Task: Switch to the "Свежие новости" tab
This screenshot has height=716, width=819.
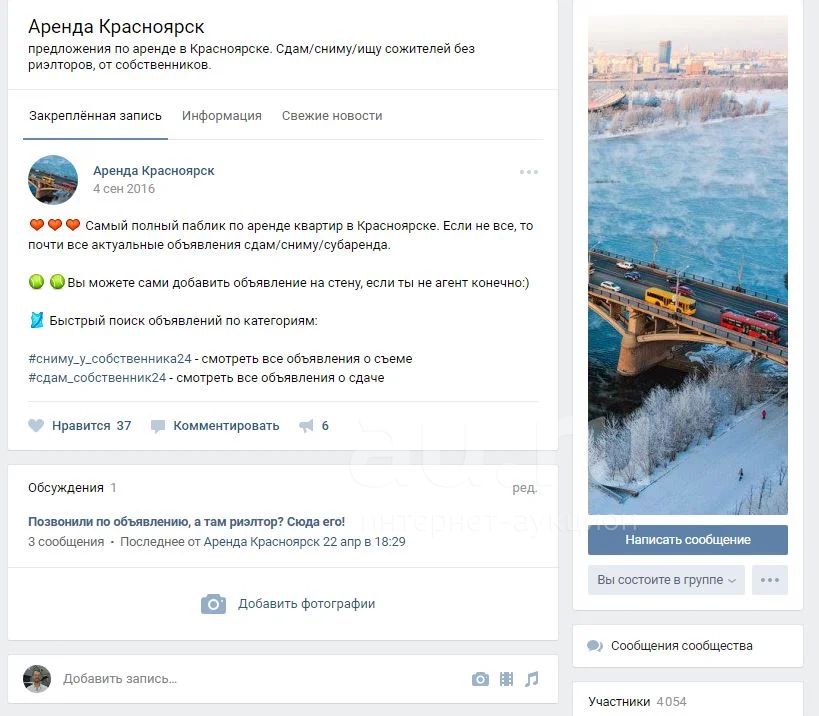Action: click(x=332, y=115)
